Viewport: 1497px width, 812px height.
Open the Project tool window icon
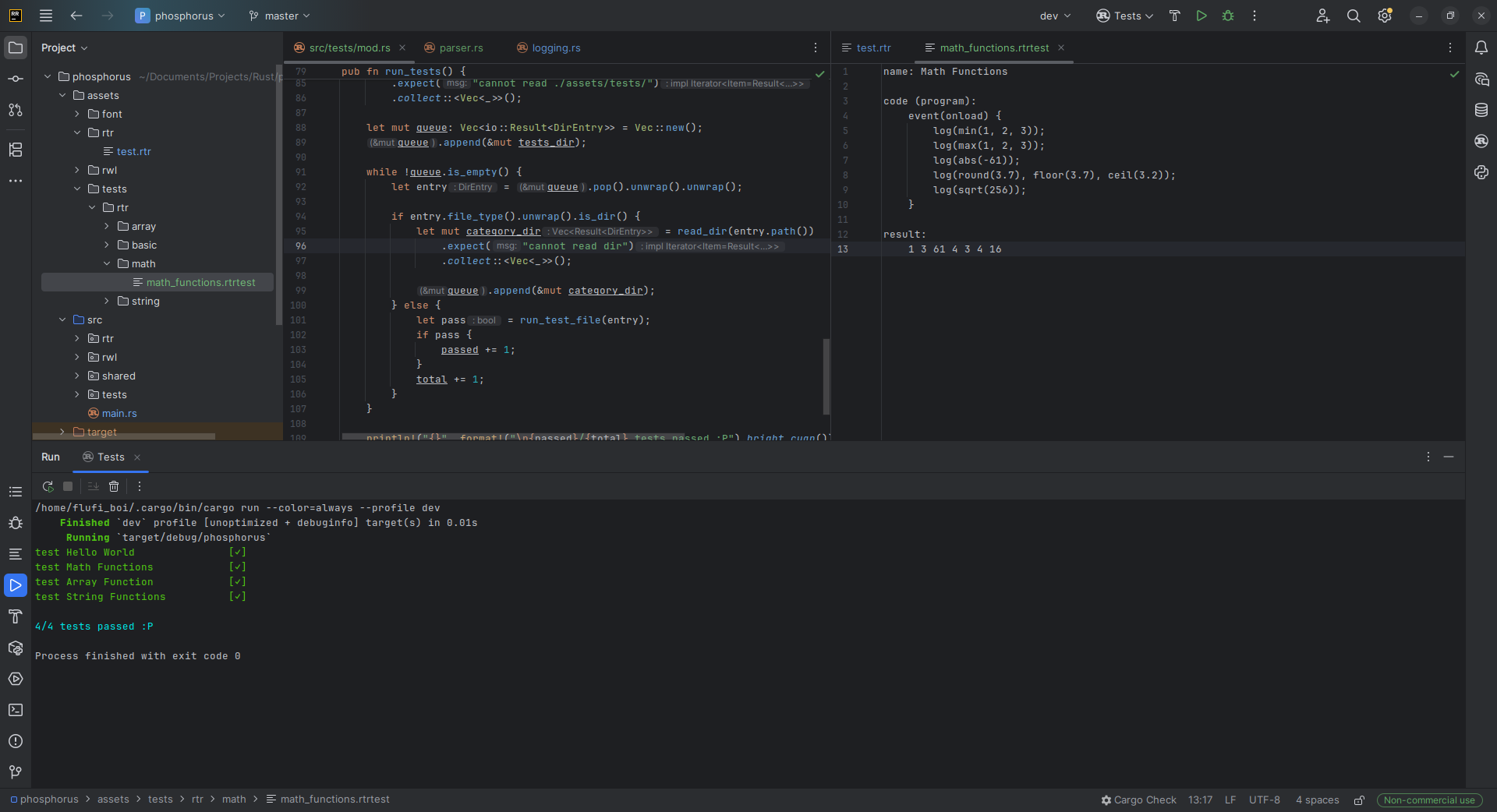16,48
